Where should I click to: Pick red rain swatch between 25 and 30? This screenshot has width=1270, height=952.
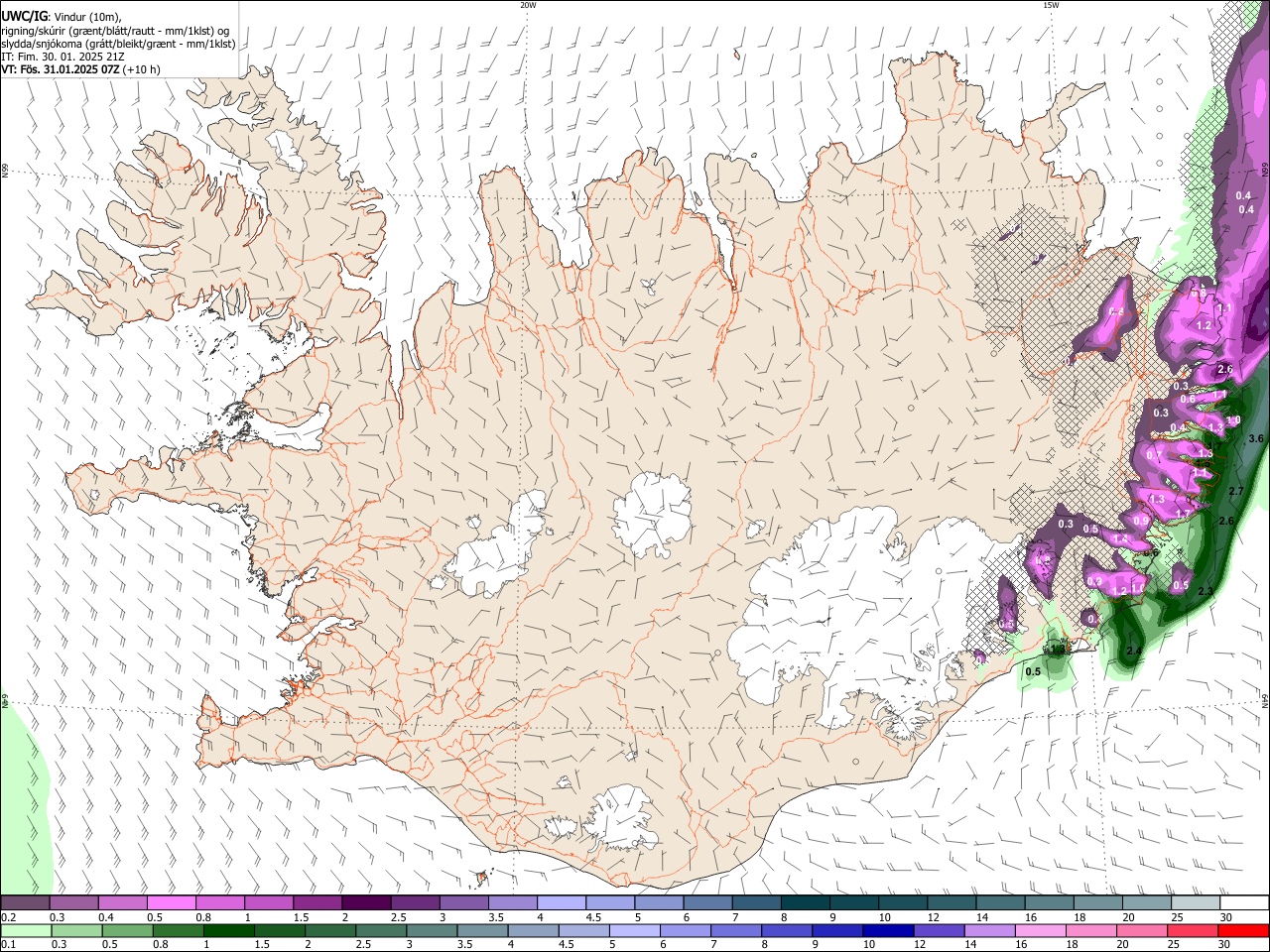point(1196,930)
